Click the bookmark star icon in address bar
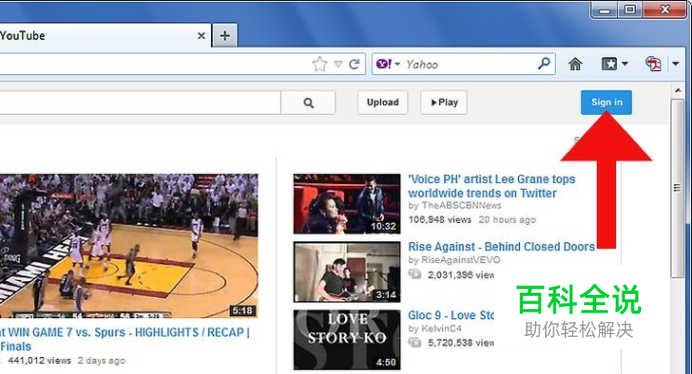The image size is (692, 374). [320, 64]
